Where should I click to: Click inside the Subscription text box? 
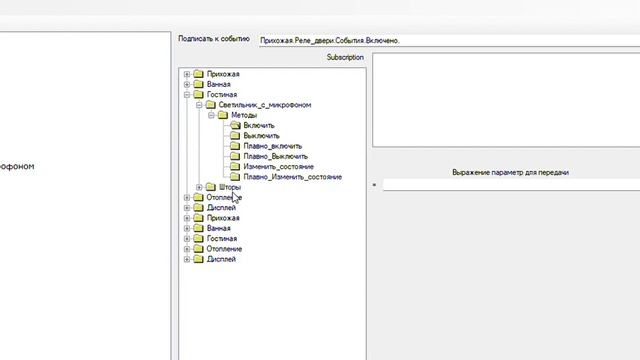(x=506, y=100)
